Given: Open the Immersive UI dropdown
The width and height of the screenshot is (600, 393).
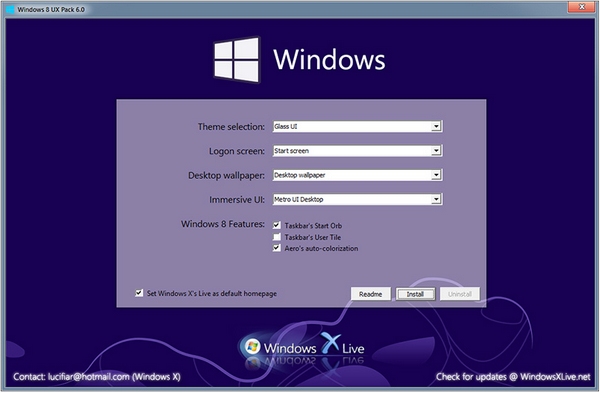Looking at the screenshot, I should (357, 199).
